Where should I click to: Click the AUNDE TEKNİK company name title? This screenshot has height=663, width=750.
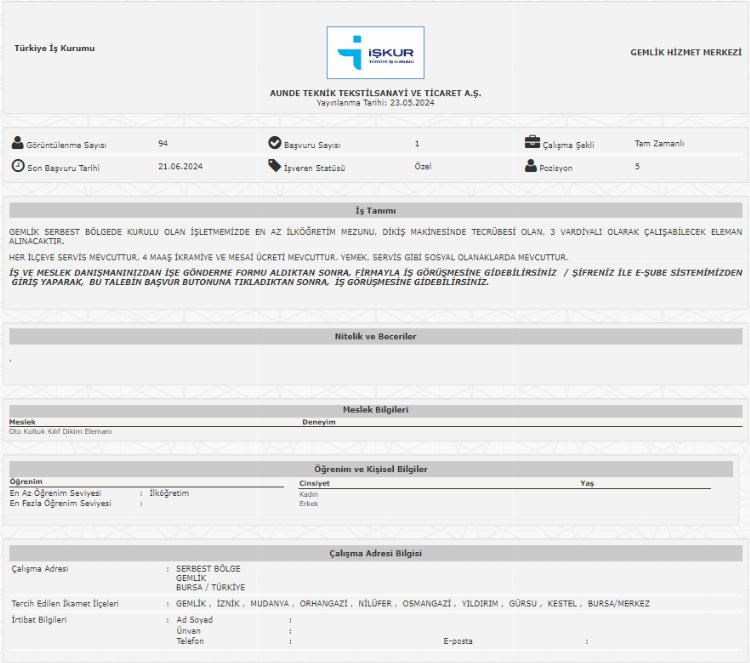point(375,93)
